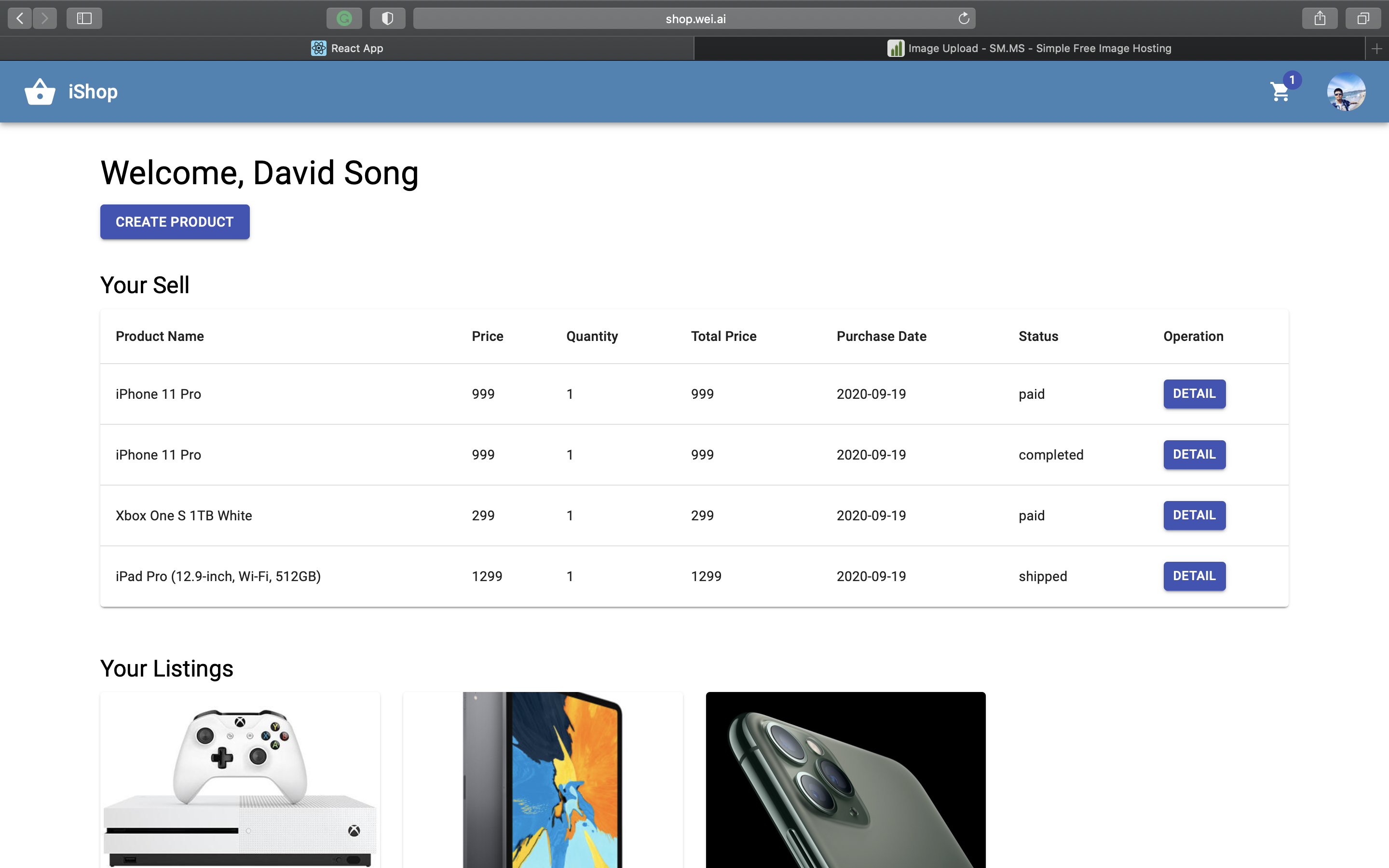Open Detail for the paid iPhone 11 Pro

(x=1195, y=394)
